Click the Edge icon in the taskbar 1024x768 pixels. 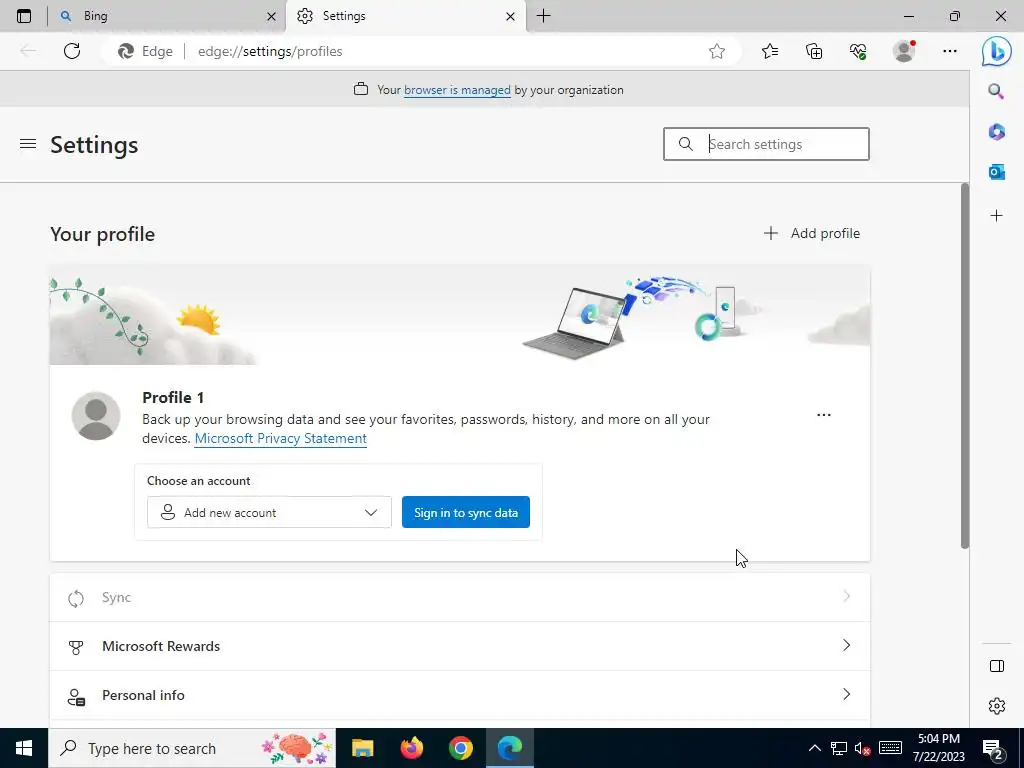[509, 748]
